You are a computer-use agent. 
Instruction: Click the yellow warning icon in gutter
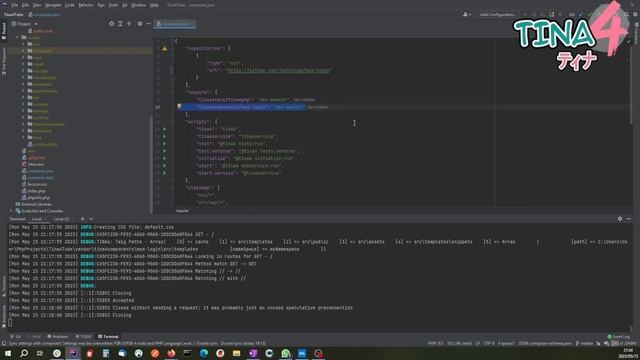click(164, 49)
